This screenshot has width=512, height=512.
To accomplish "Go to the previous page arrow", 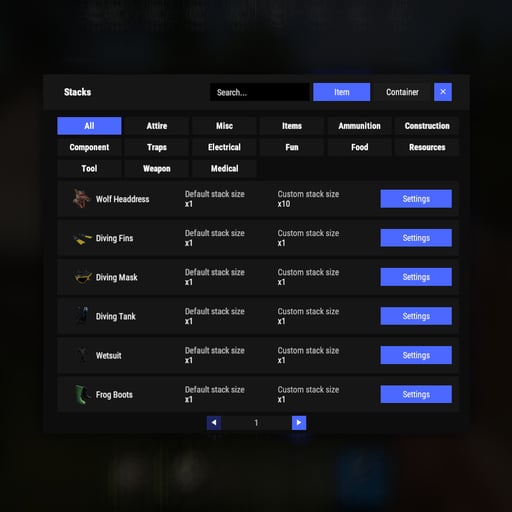I will pos(214,423).
